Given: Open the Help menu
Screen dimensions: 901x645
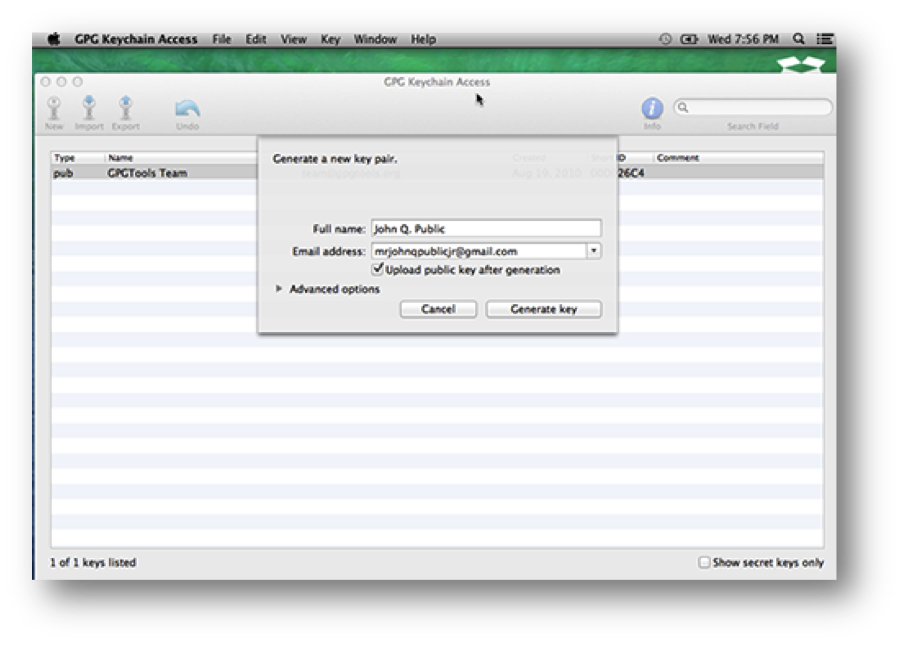Looking at the screenshot, I should 423,39.
